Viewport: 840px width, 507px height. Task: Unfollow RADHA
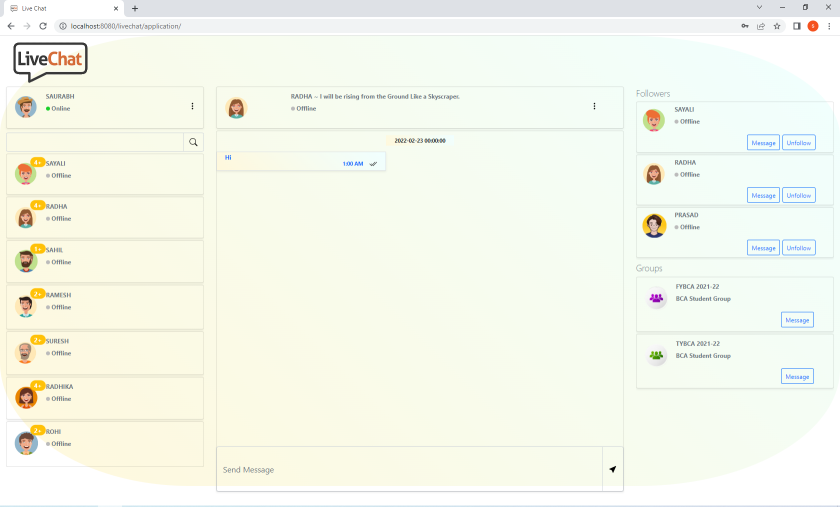click(799, 195)
